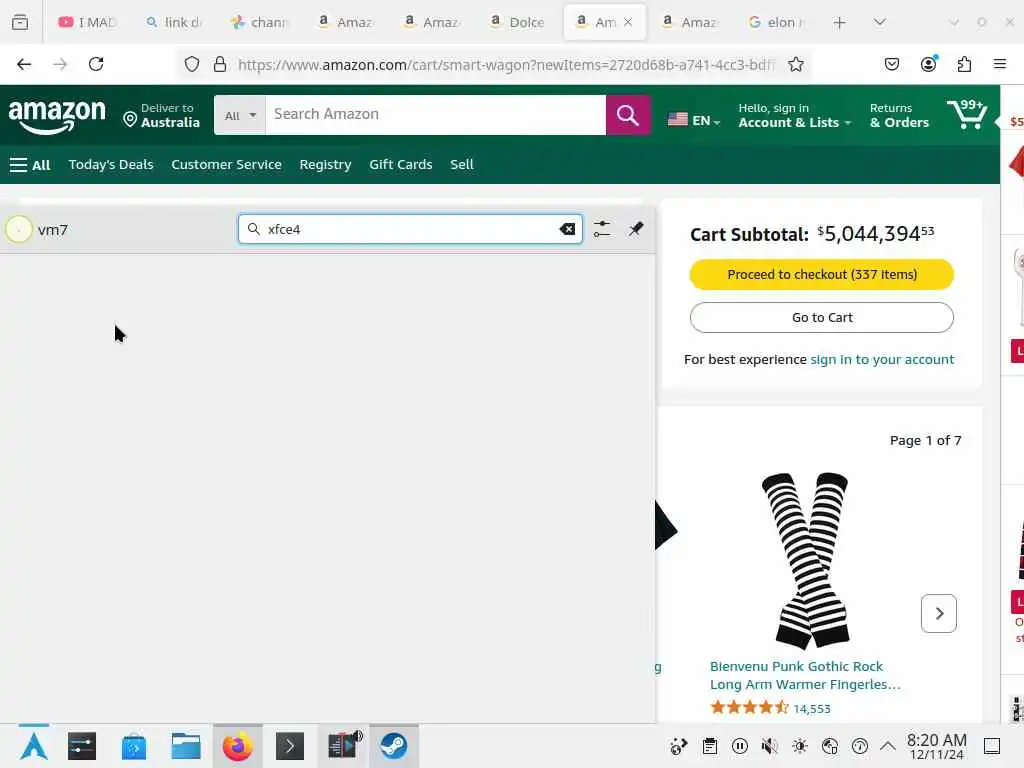Go back to the previous page
The width and height of the screenshot is (1024, 768).
coord(24,64)
